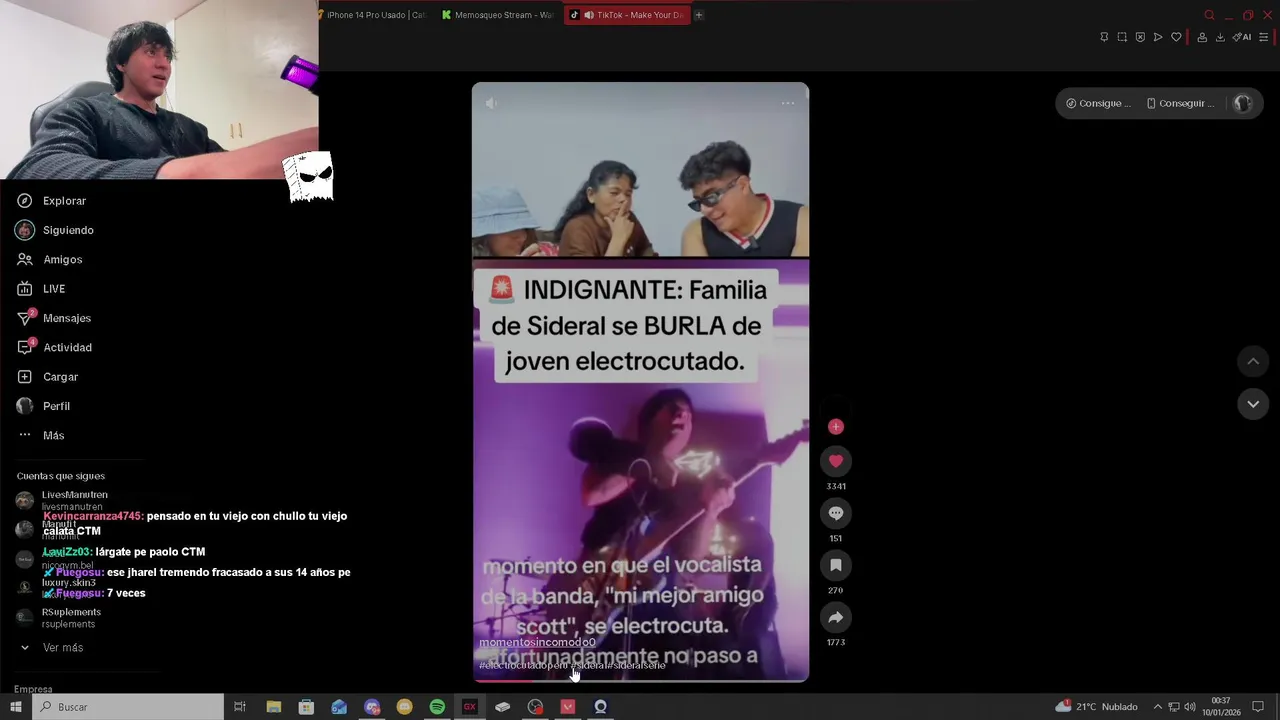Viewport: 1280px width, 720px height.
Task: Like the video with the heart icon
Action: click(836, 461)
